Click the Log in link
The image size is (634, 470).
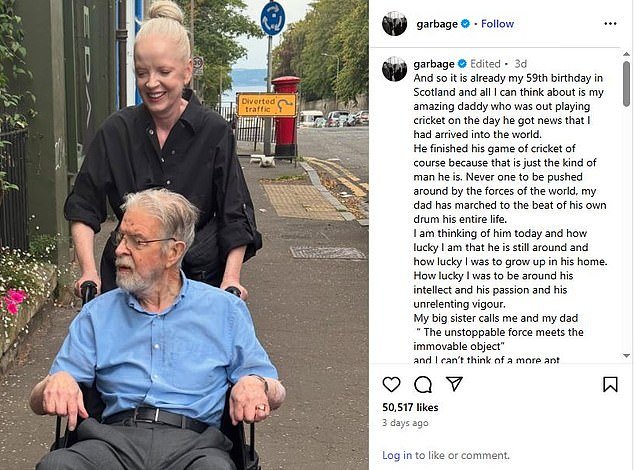397,455
